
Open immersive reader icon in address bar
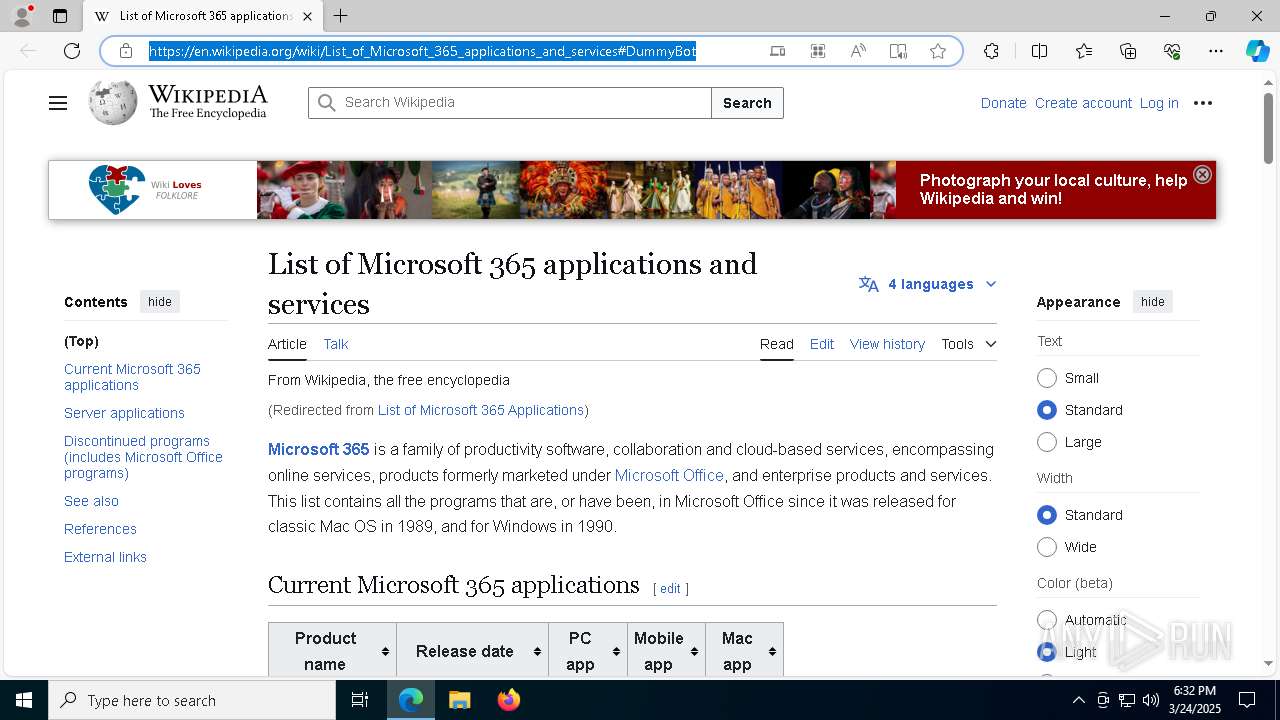(898, 51)
